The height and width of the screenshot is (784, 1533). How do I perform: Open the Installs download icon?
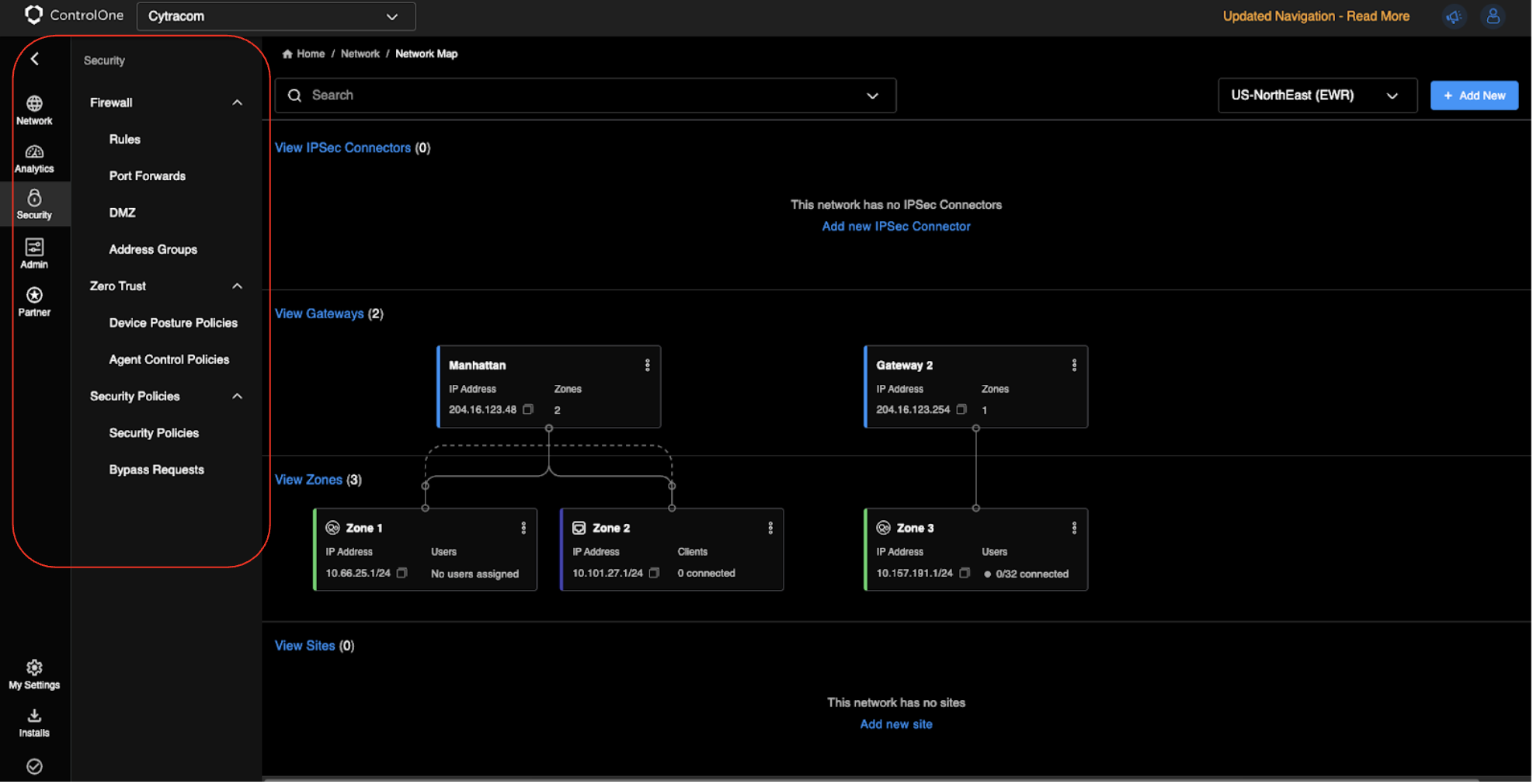point(34,722)
